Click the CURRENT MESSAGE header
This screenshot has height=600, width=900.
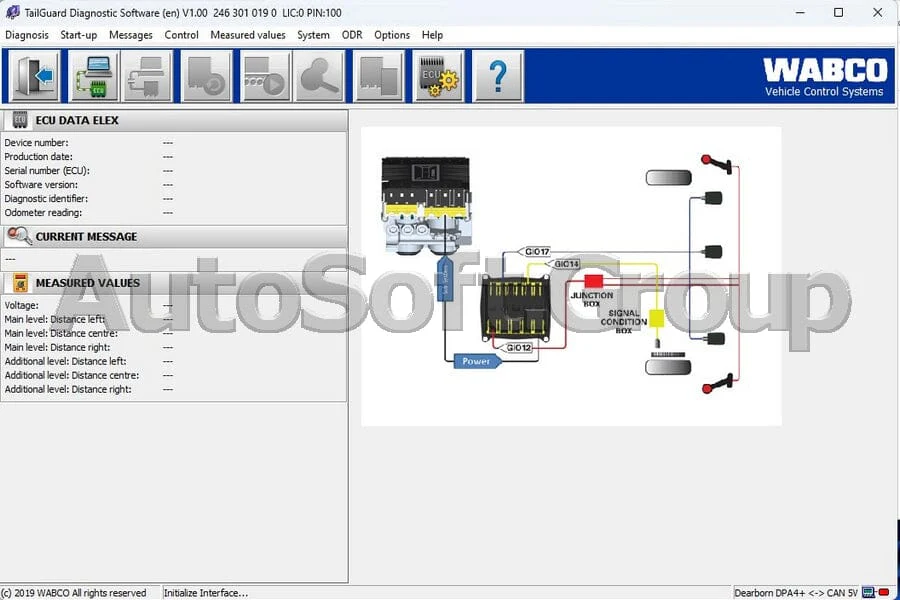[175, 237]
